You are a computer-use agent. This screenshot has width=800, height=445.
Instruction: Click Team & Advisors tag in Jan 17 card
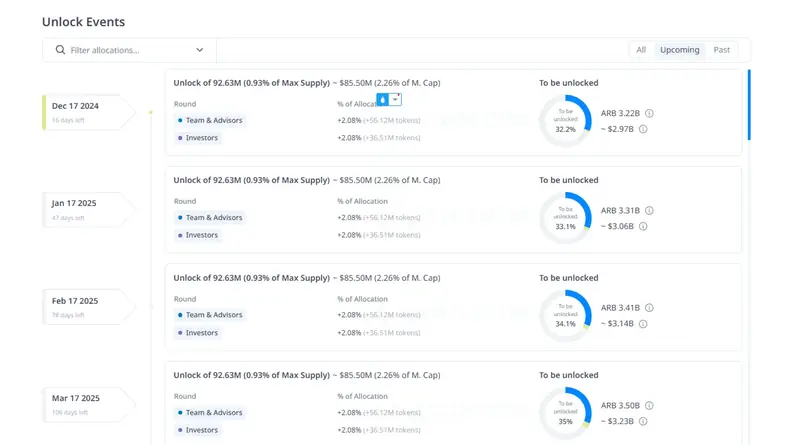(x=210, y=217)
